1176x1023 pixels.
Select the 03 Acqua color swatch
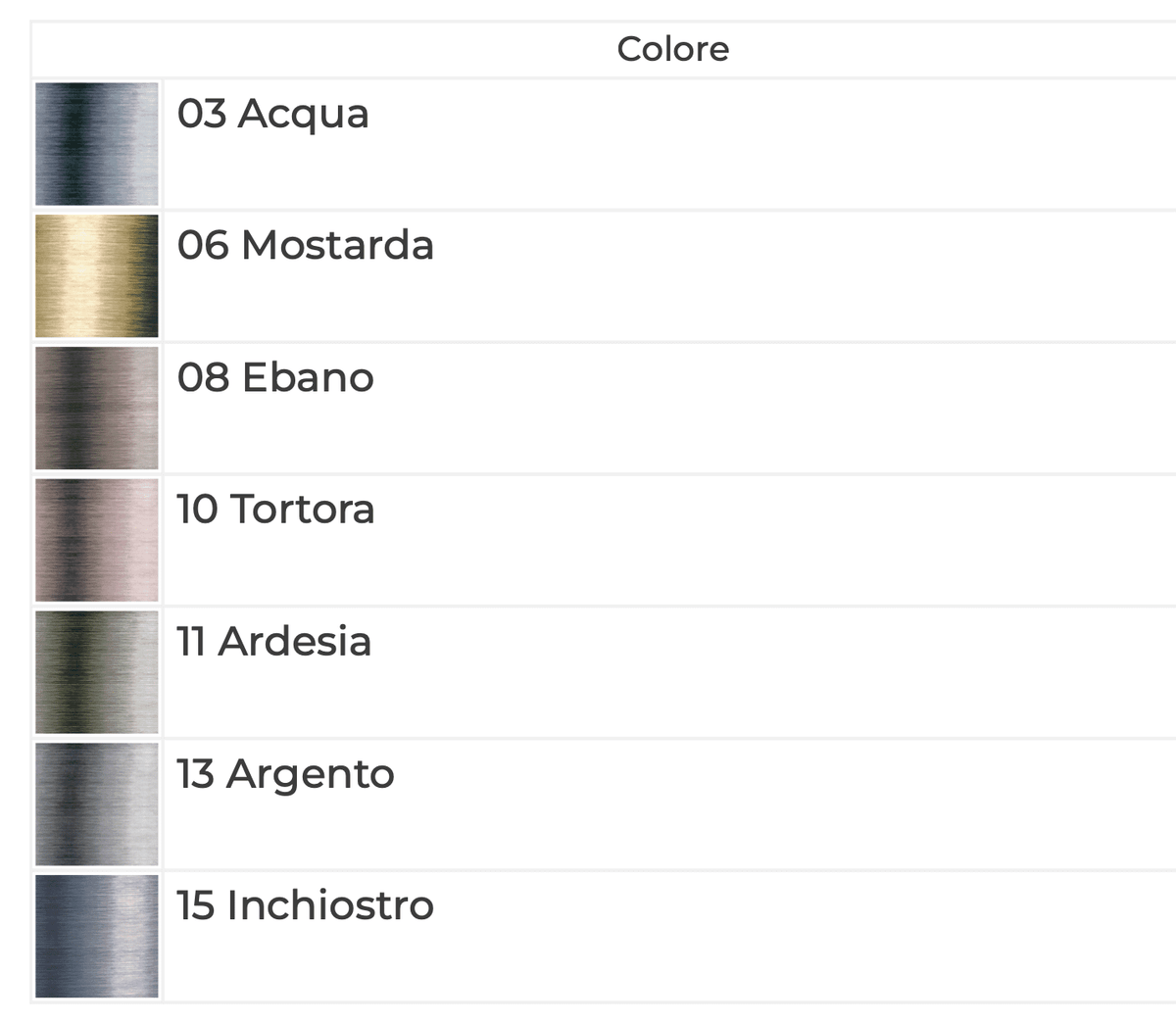(97, 144)
